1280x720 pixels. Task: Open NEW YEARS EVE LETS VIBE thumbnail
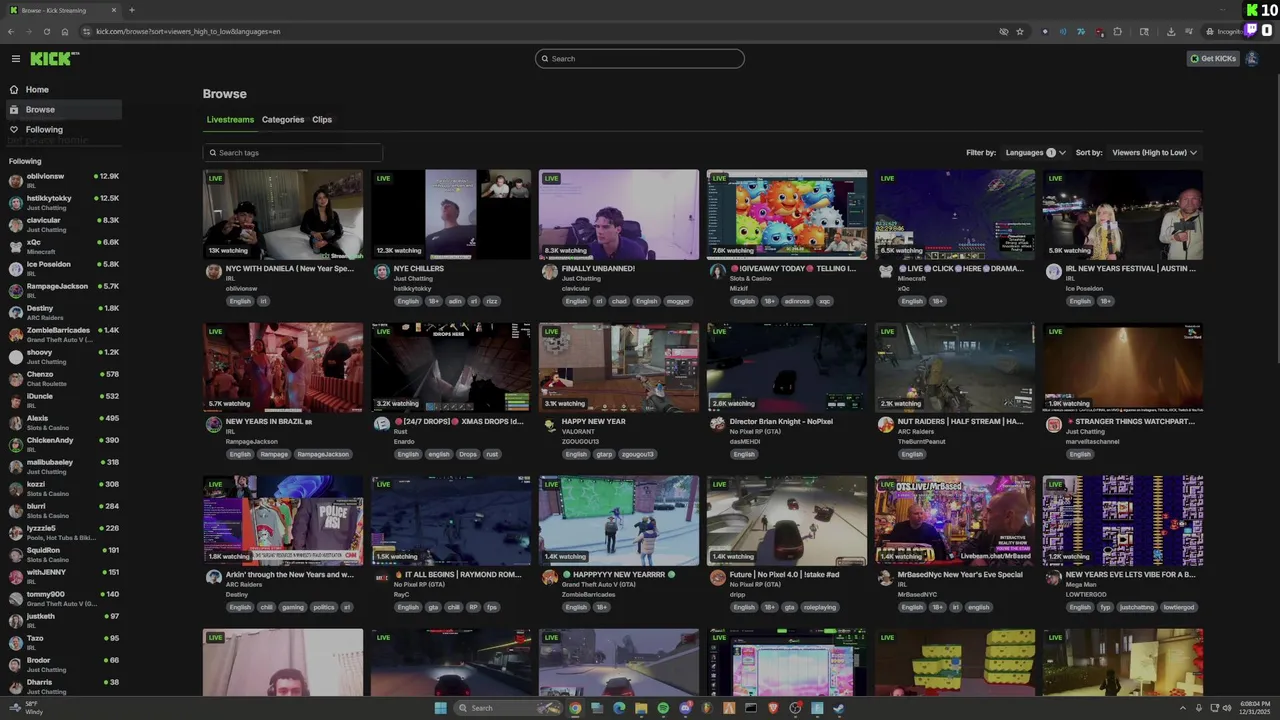coord(1123,520)
